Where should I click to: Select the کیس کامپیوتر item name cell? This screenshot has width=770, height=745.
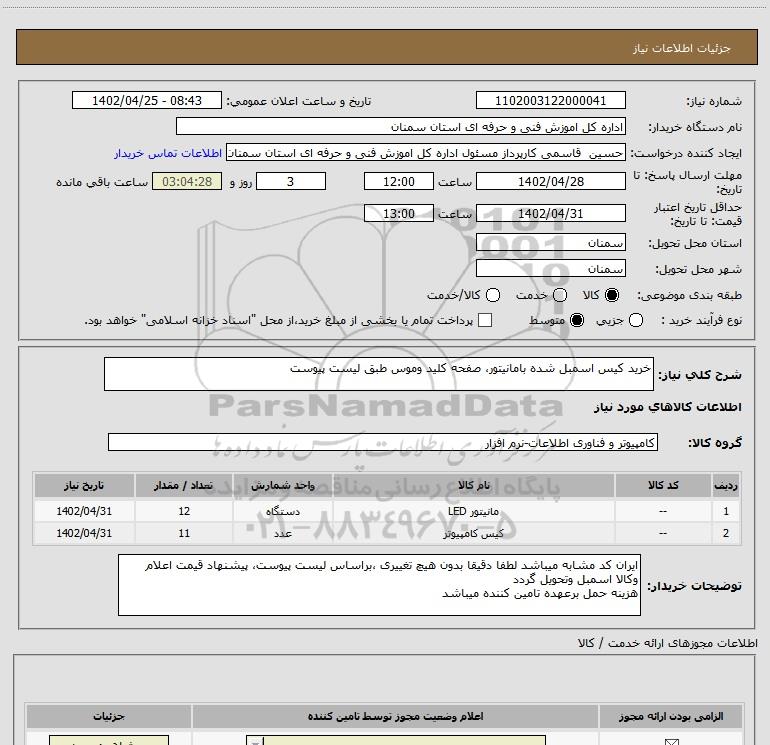tap(474, 533)
